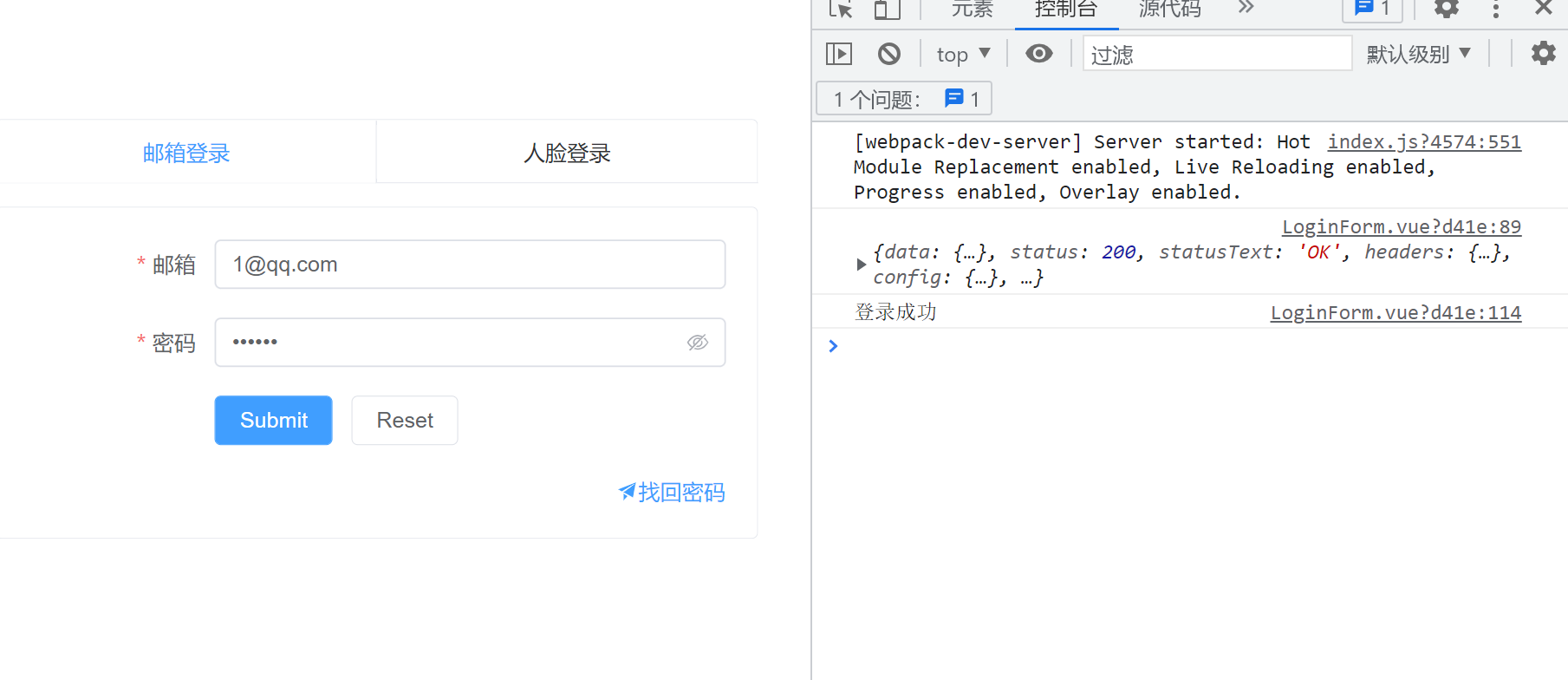Select the 邮箱登录 tab
1568x680 pixels.
point(186,153)
